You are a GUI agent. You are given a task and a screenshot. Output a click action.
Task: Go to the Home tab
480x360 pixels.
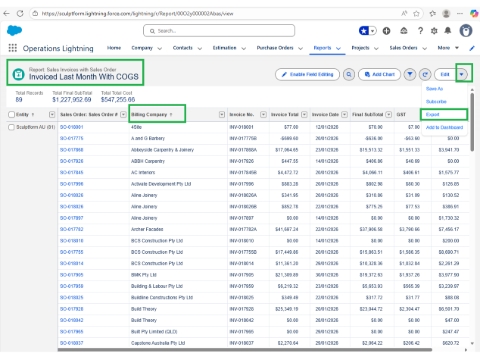(x=114, y=48)
